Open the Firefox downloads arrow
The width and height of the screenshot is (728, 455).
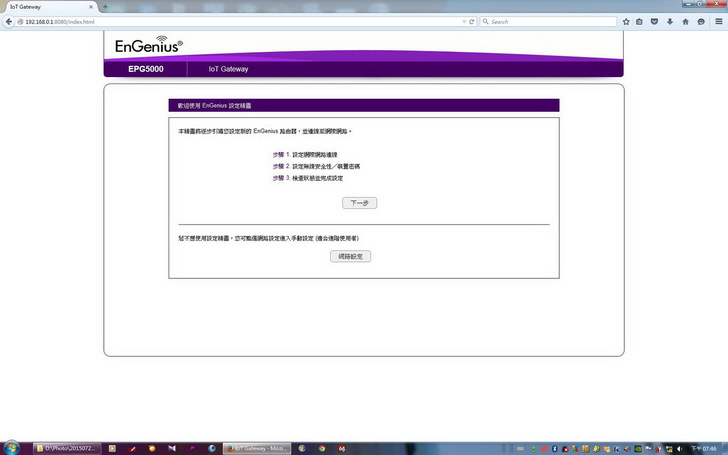pos(671,21)
